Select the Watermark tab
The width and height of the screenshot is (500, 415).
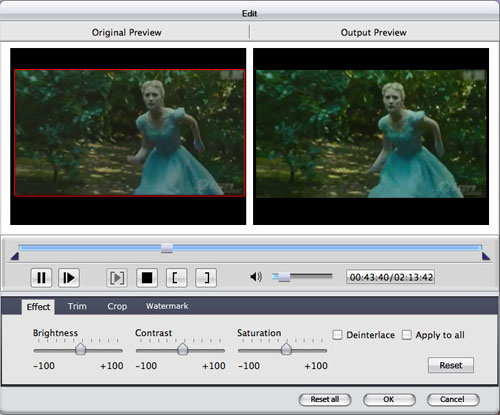(x=167, y=306)
